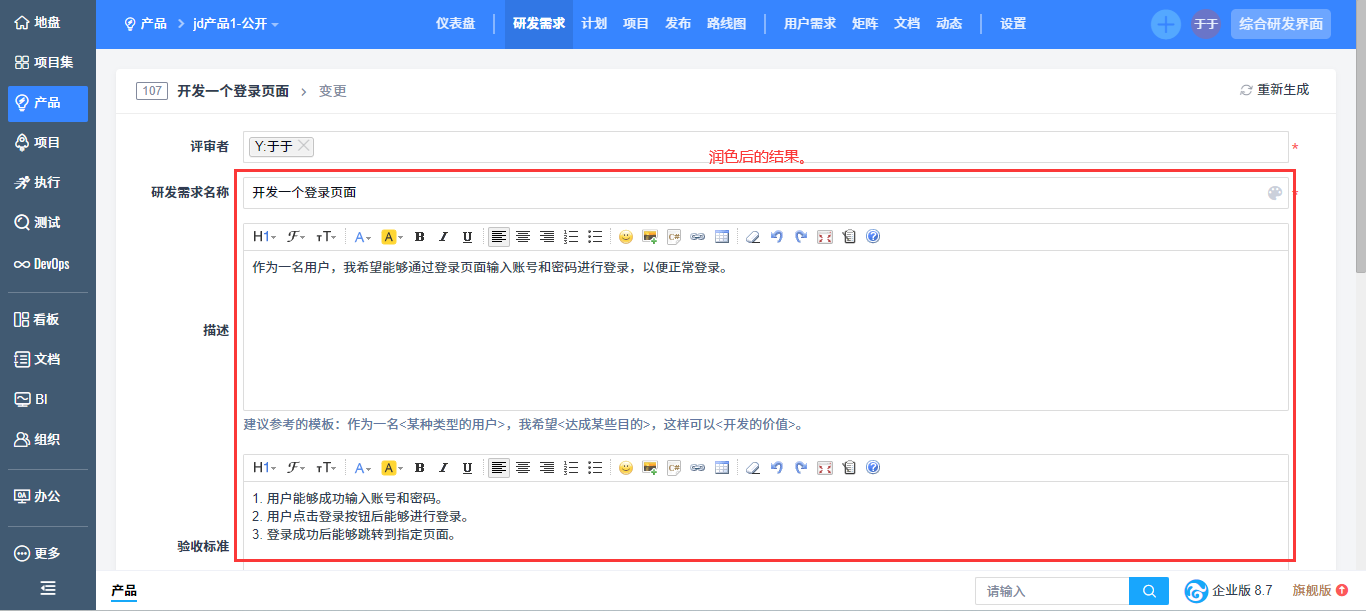Insert table in the acceptance criteria editor
The image size is (1366, 611).
pos(722,468)
